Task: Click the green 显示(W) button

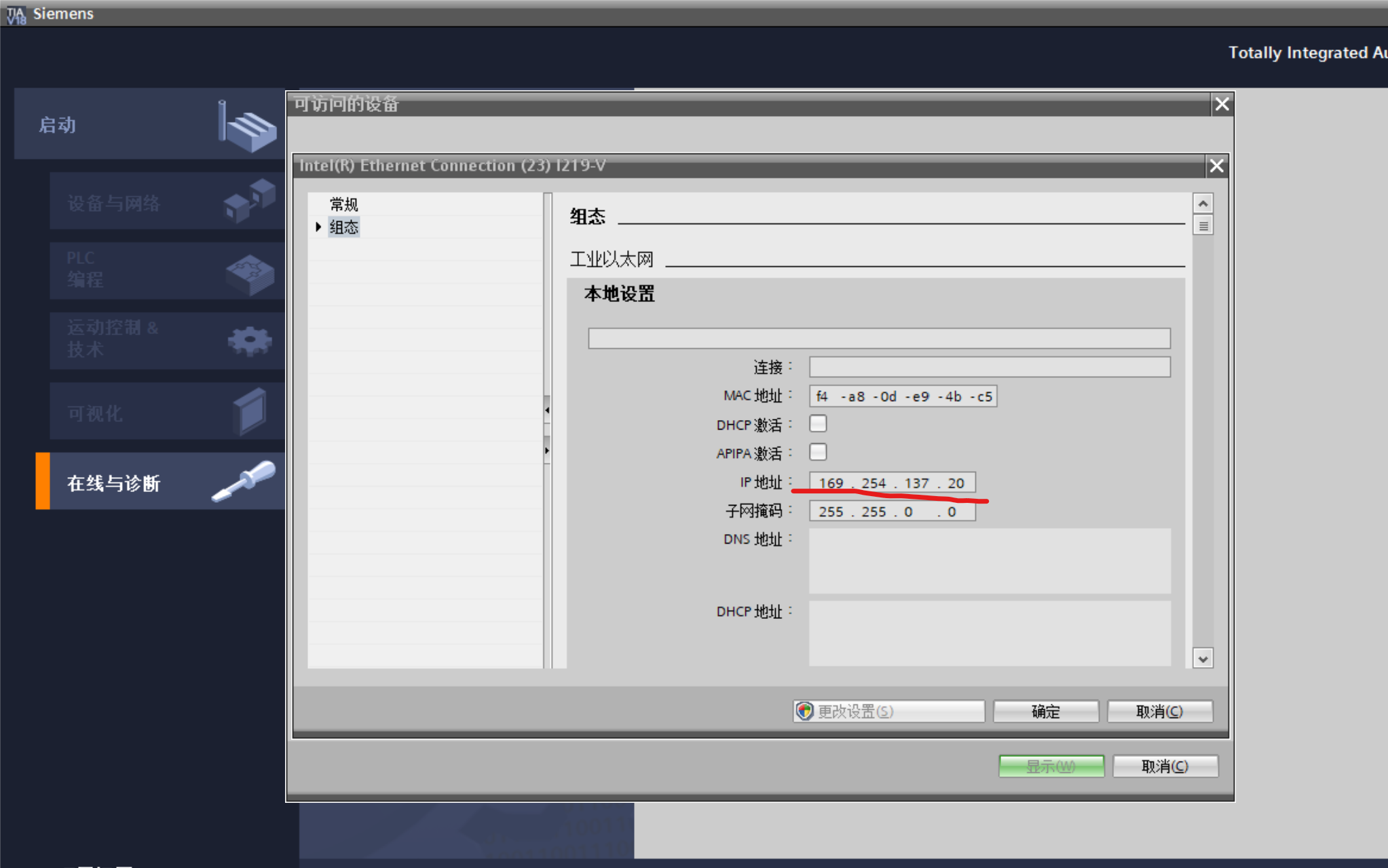Action: [1051, 766]
